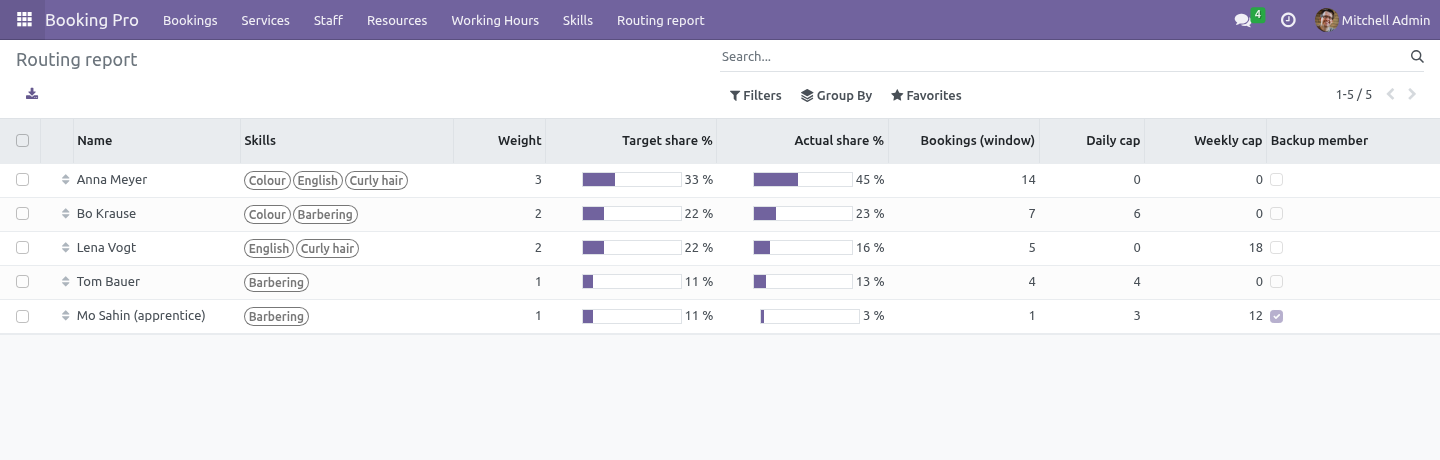Viewport: 1440px width, 460px height.
Task: Click Bo Krause's Barbering skill tag
Action: pos(325,215)
